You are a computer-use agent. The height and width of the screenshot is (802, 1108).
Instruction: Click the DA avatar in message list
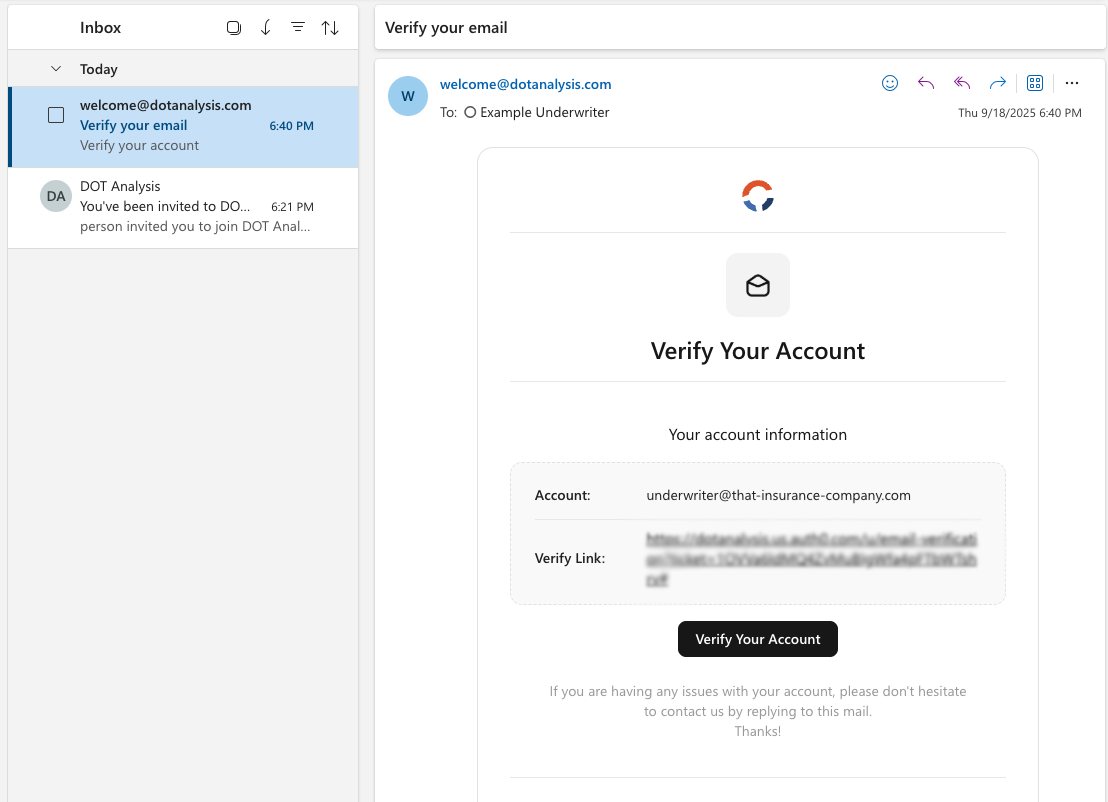pos(56,196)
